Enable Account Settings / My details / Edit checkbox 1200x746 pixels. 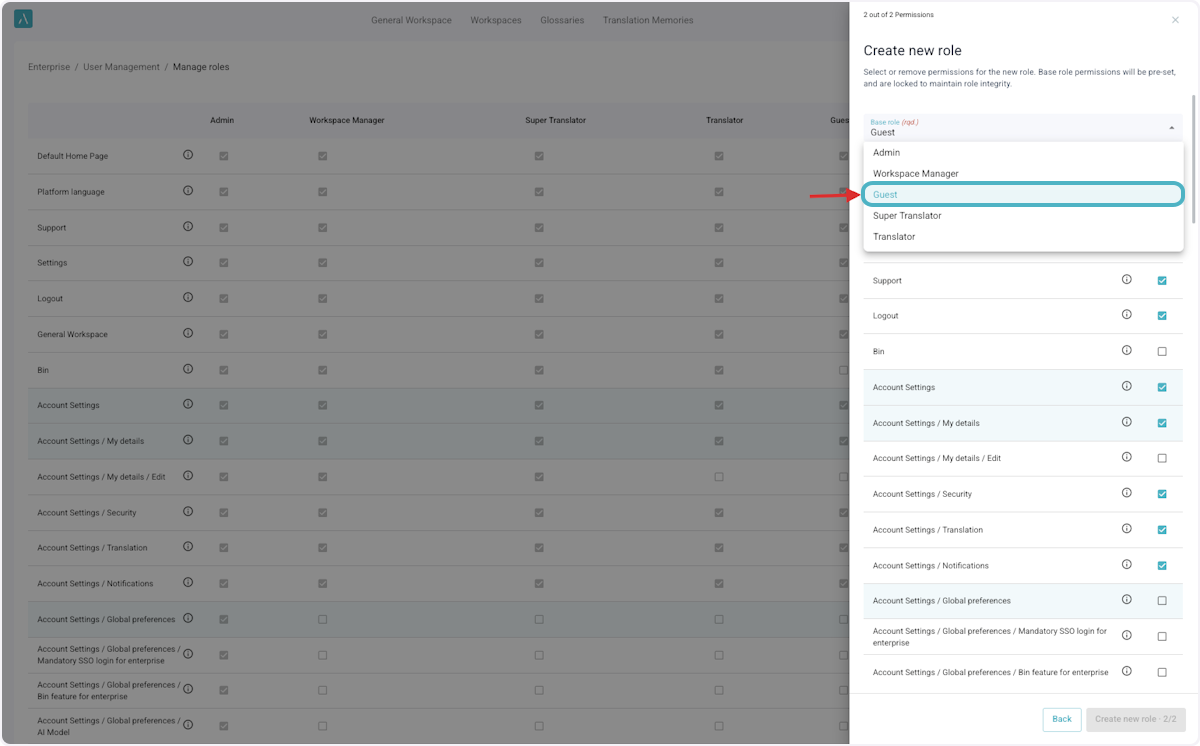tap(1162, 458)
